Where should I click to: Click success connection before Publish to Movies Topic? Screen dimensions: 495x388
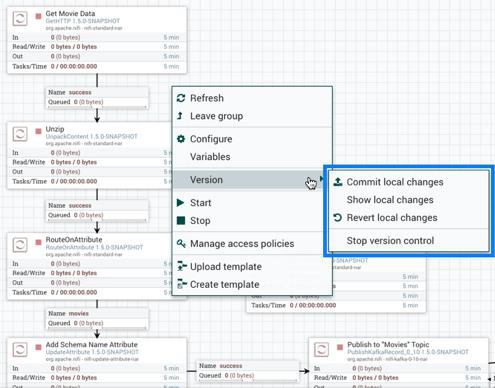(x=248, y=371)
